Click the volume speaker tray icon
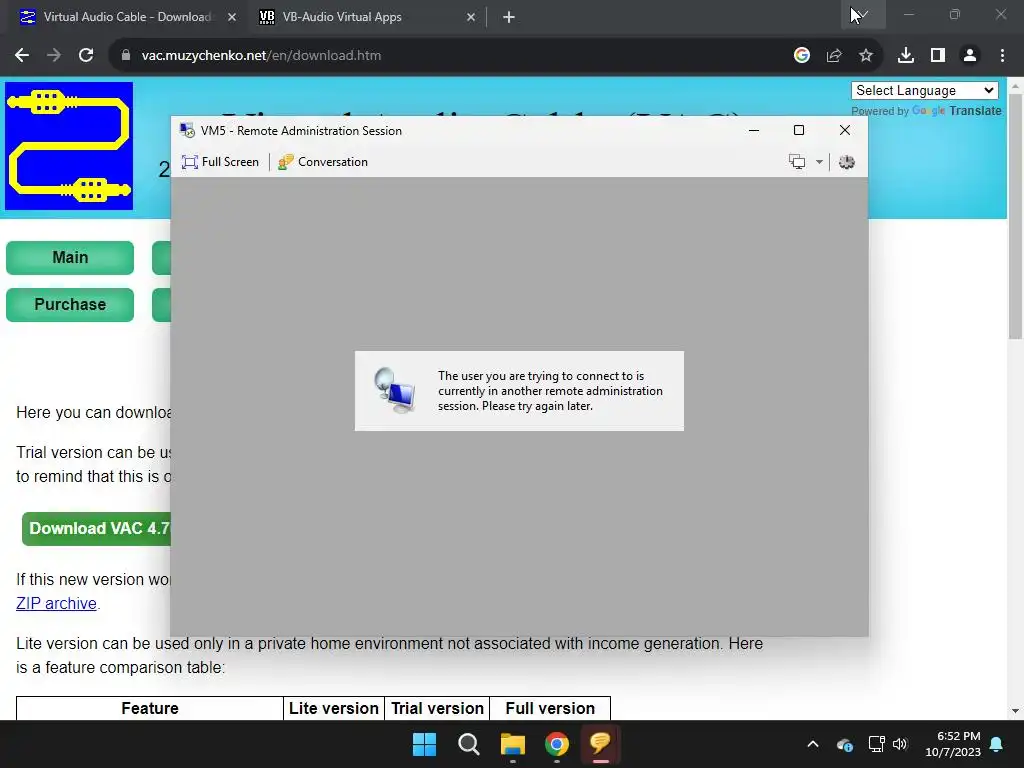 [900, 744]
